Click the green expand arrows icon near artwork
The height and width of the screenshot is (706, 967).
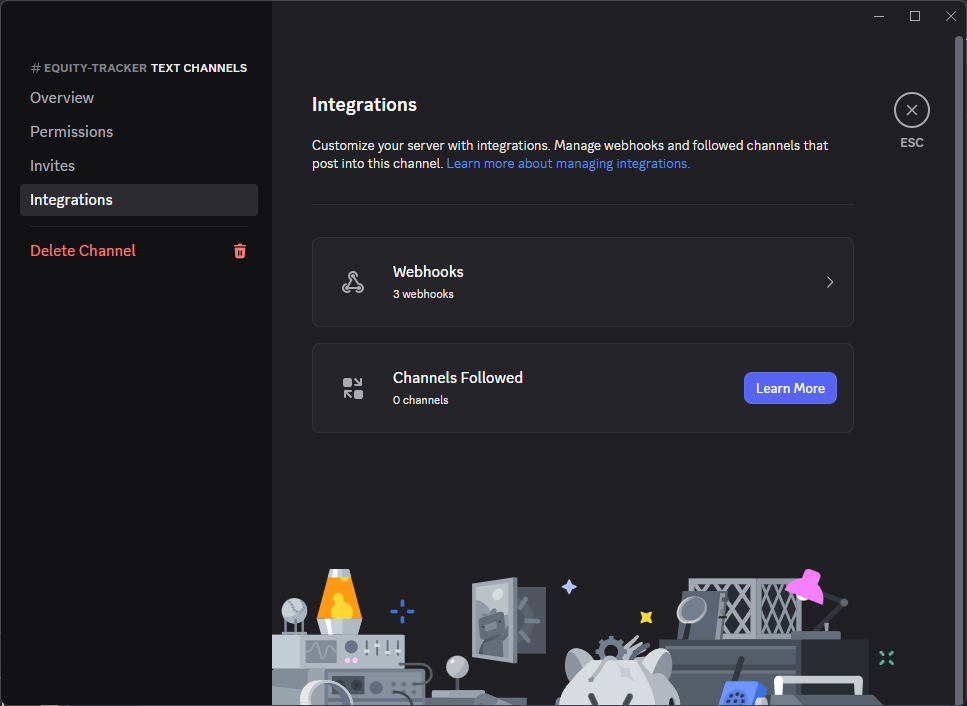click(885, 657)
